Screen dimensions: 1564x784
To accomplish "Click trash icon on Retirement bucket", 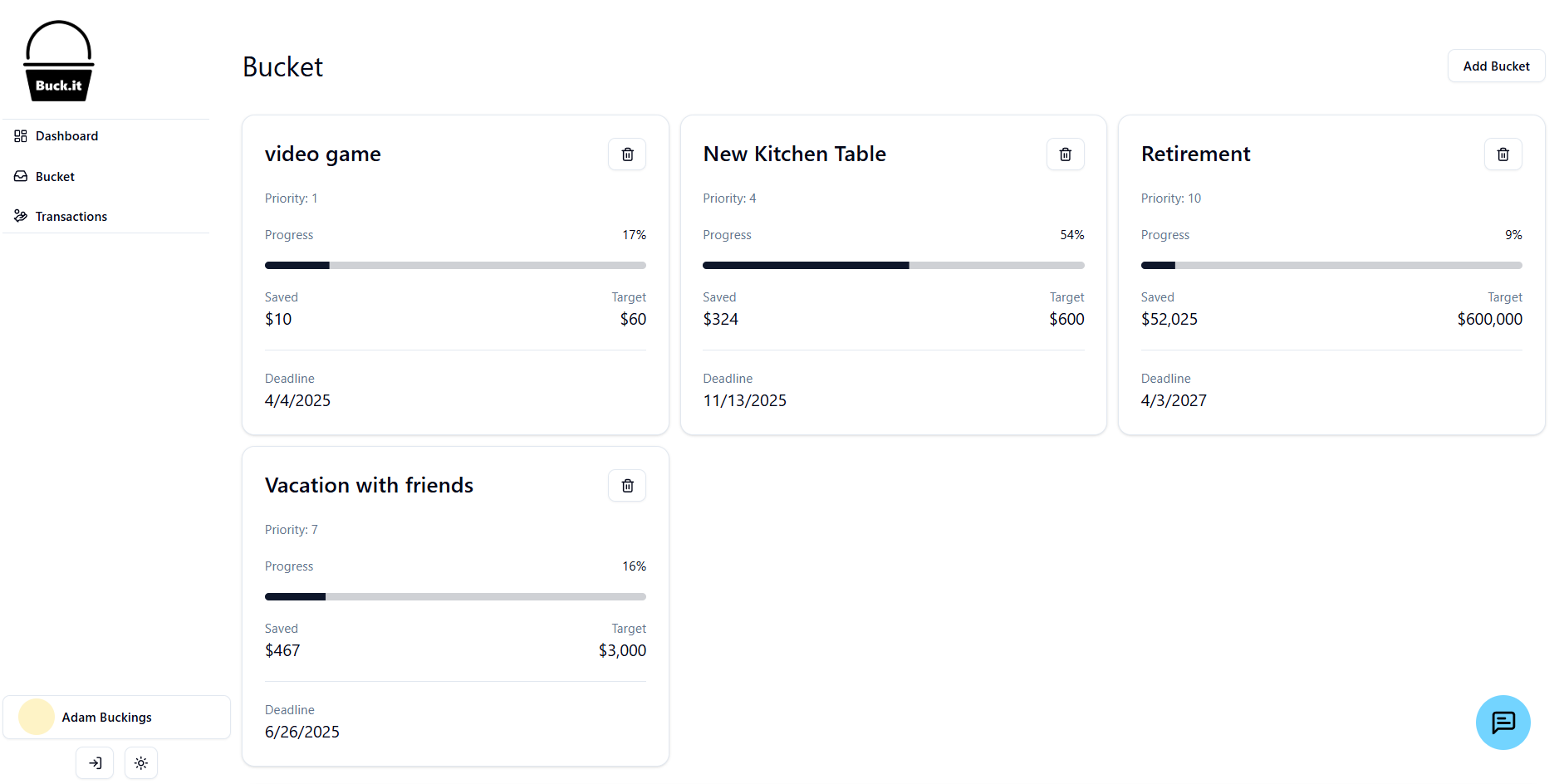I will pyautogui.click(x=1503, y=154).
